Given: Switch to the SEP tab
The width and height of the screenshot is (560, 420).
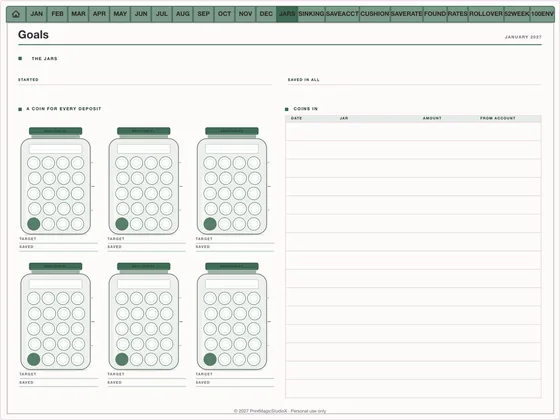Looking at the screenshot, I should coord(204,14).
